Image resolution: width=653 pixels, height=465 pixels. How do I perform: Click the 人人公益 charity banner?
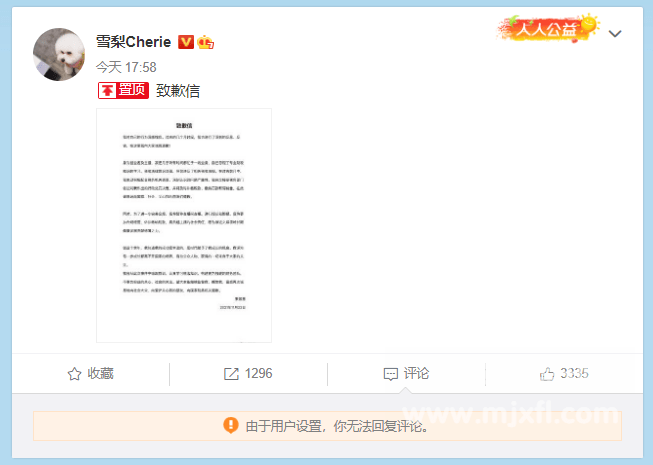548,28
